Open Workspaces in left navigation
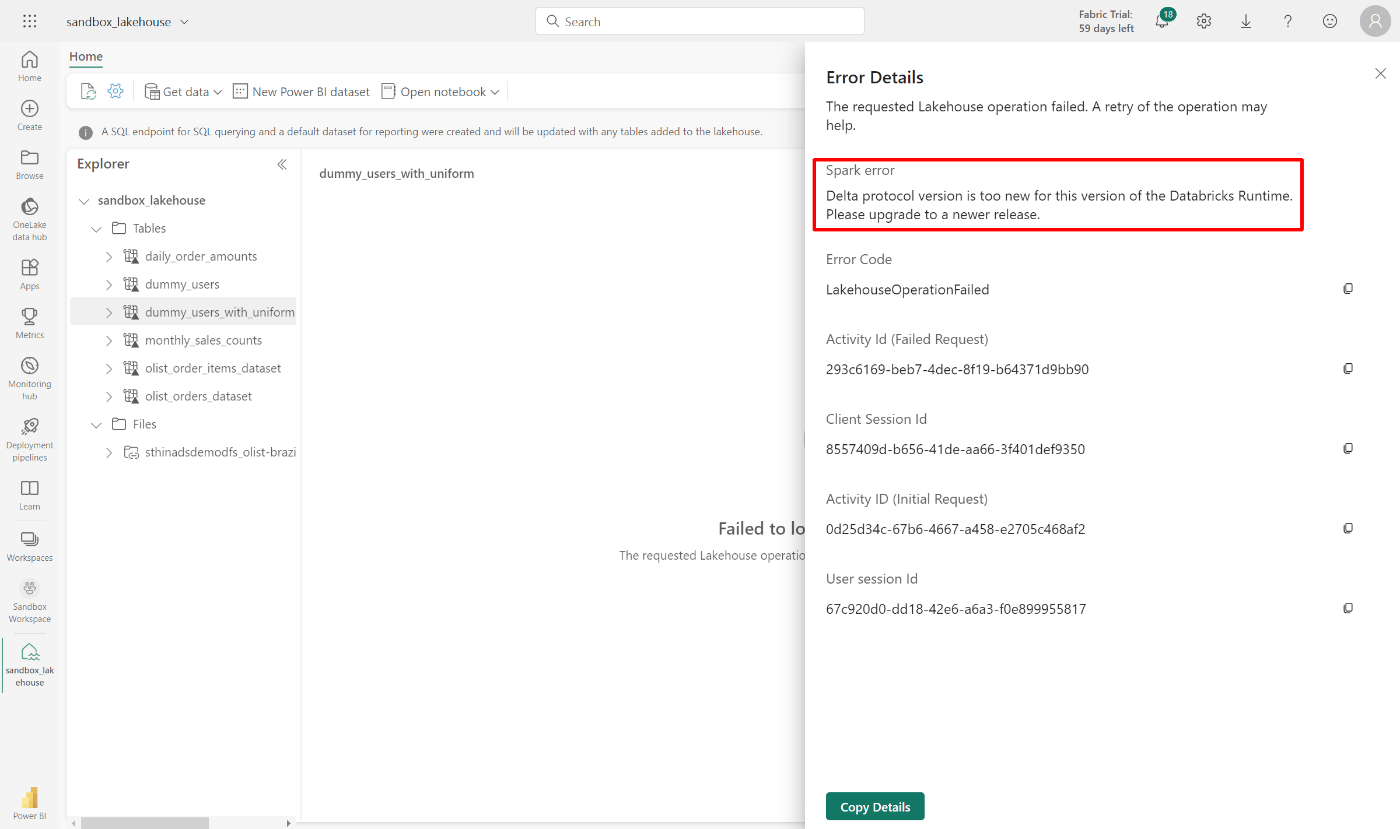The width and height of the screenshot is (1400, 829). [30, 545]
